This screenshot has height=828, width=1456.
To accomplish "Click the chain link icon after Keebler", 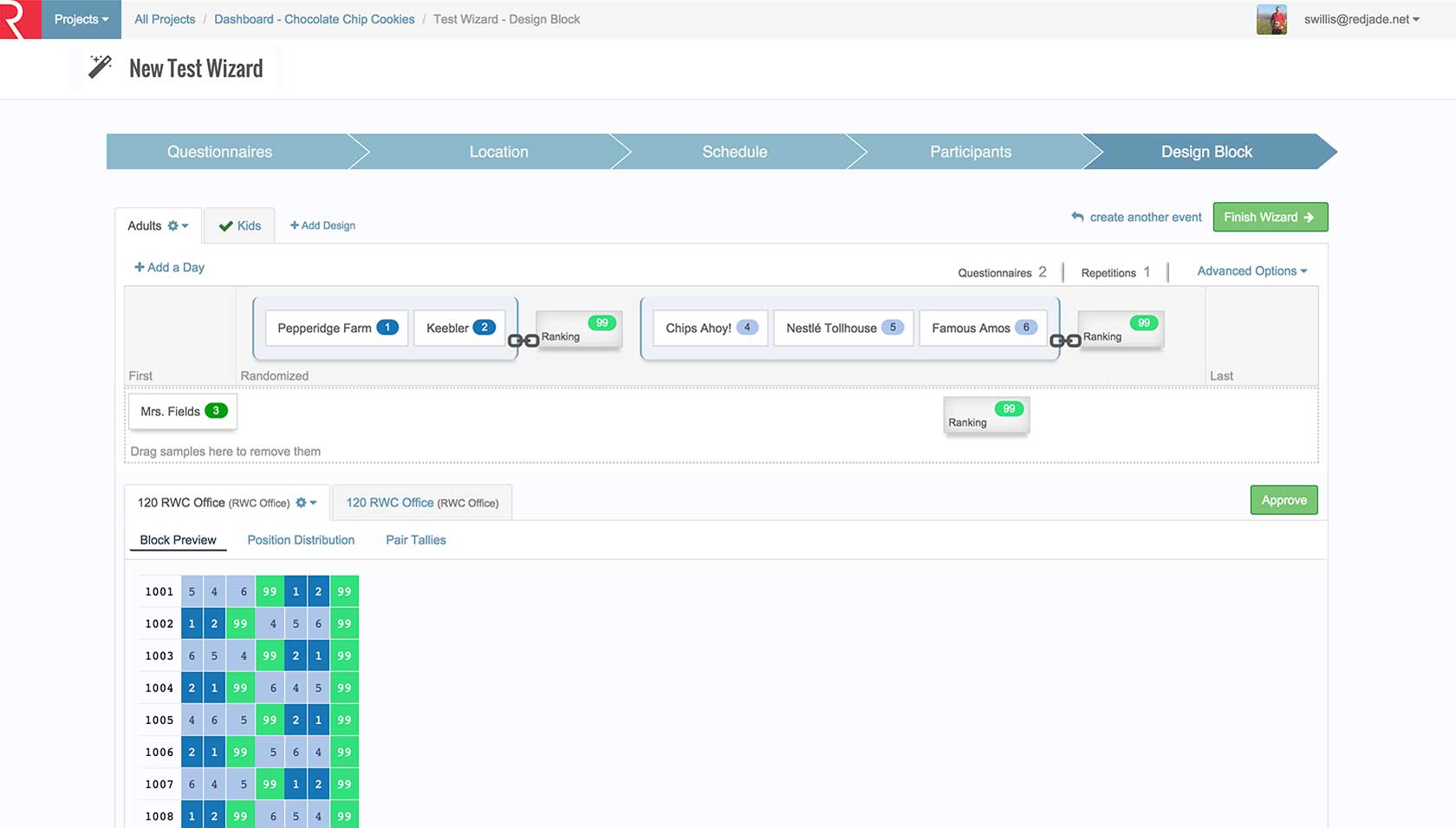I will tap(523, 341).
